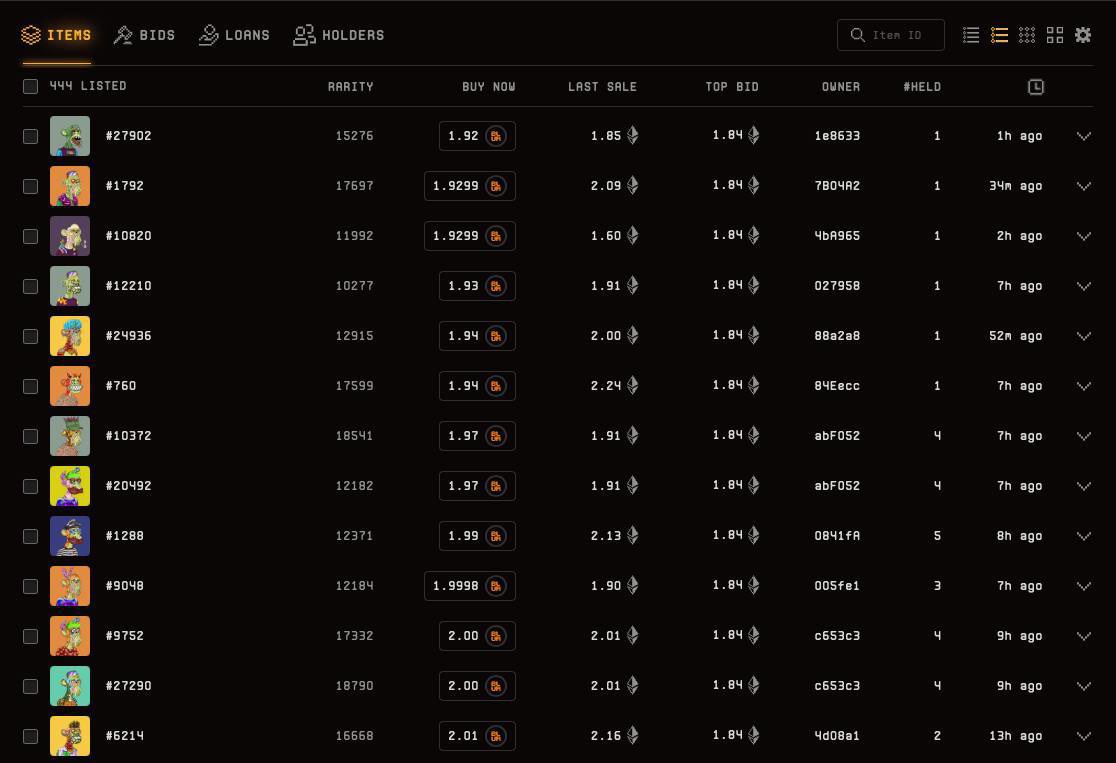Open thumbnail of item #27902
Image resolution: width=1116 pixels, height=763 pixels.
70,136
